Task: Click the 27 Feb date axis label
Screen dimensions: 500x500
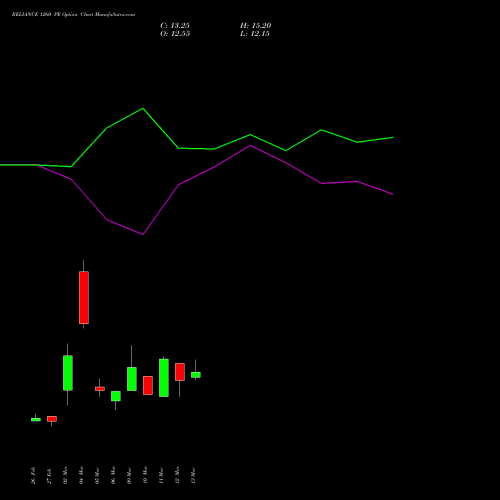Action: [49, 476]
